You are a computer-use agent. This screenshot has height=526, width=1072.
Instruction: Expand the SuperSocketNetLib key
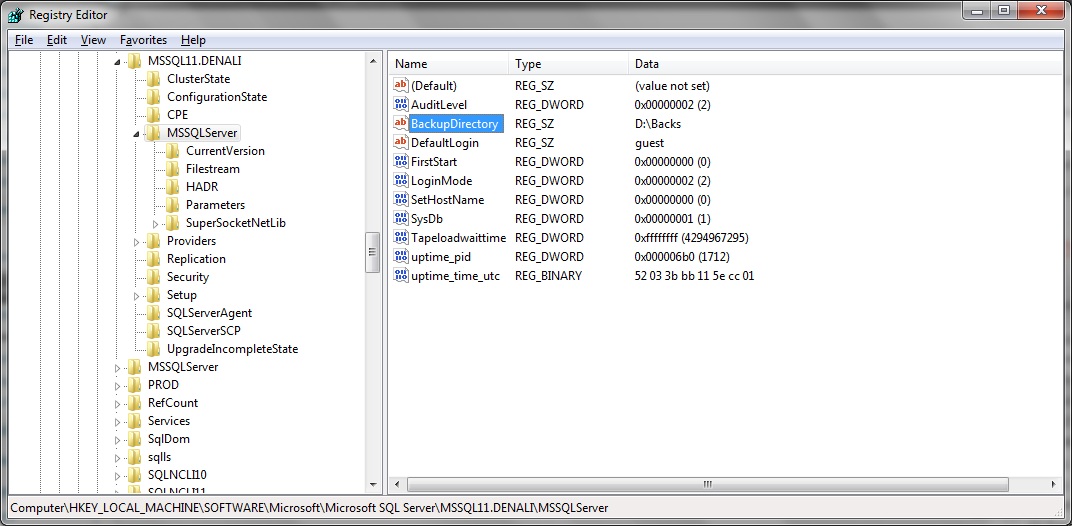pyautogui.click(x=156, y=223)
